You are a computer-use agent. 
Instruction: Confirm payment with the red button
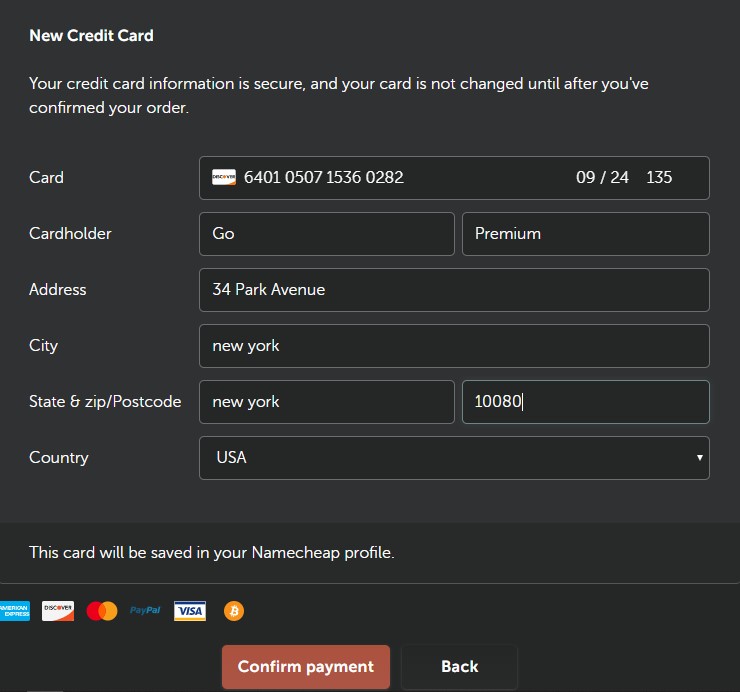pyautogui.click(x=306, y=667)
